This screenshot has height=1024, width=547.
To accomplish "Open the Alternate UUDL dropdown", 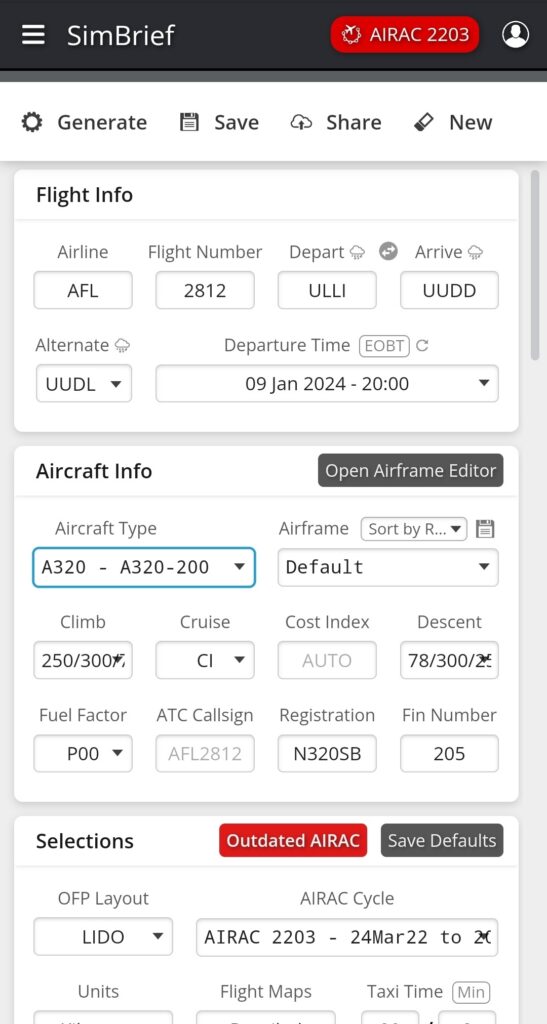I will tap(84, 383).
